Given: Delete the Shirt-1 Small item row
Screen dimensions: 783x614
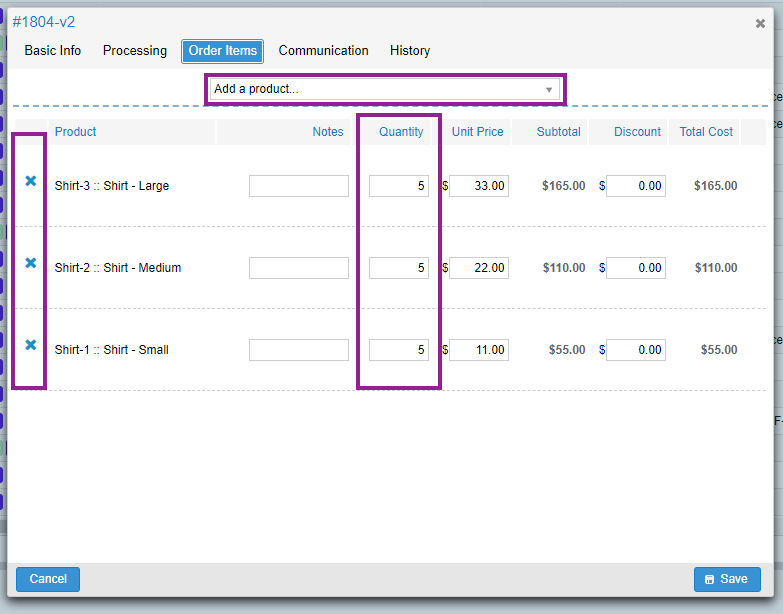Looking at the screenshot, I should click(30, 344).
